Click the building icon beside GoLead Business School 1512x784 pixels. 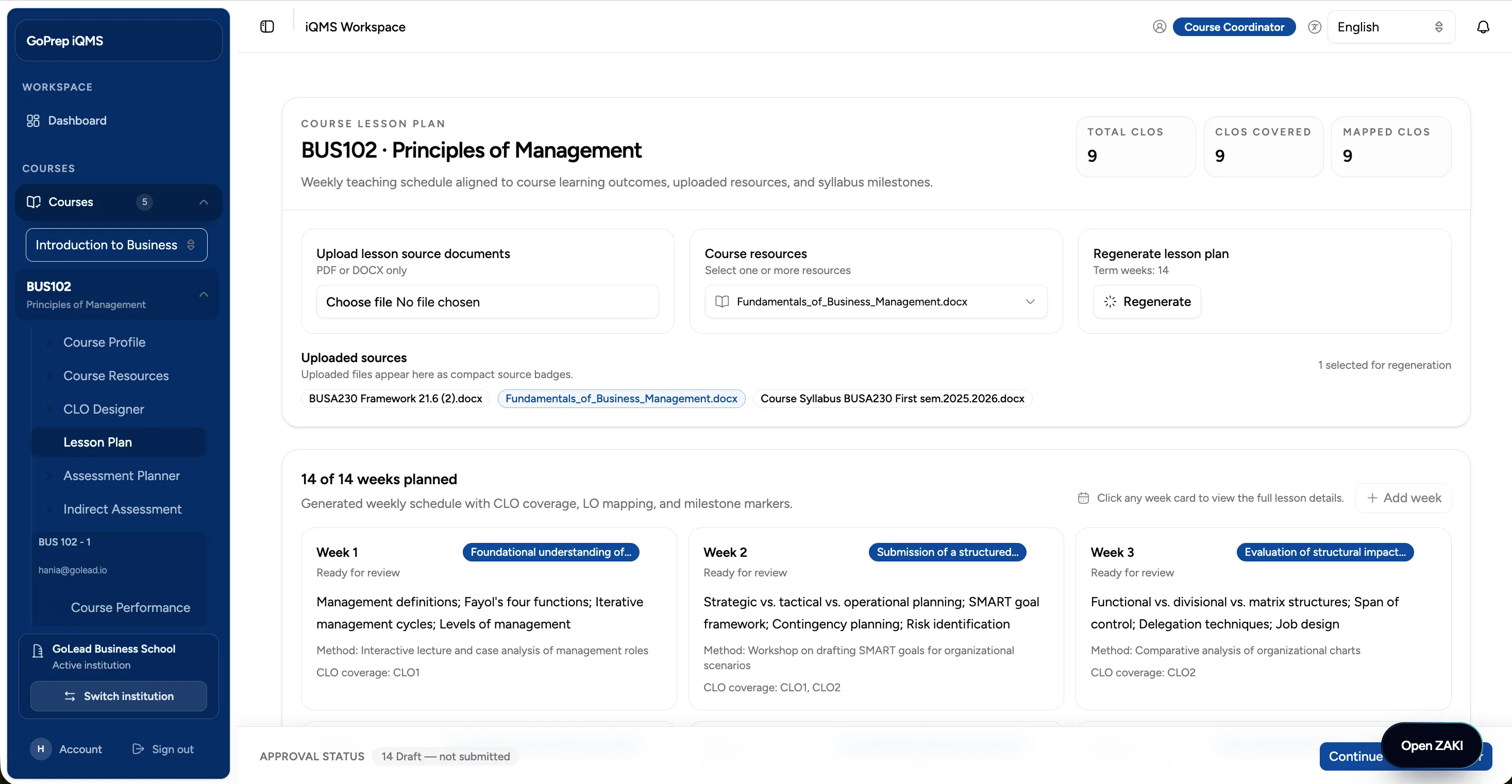[x=38, y=650]
